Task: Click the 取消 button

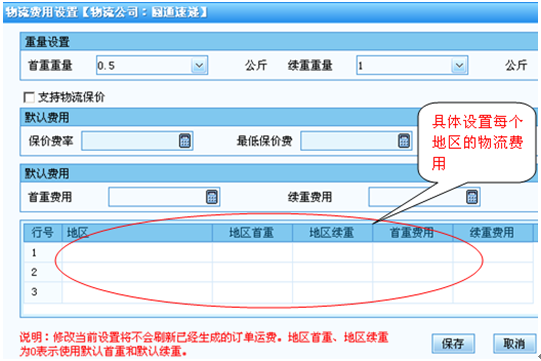Action: coord(514,343)
